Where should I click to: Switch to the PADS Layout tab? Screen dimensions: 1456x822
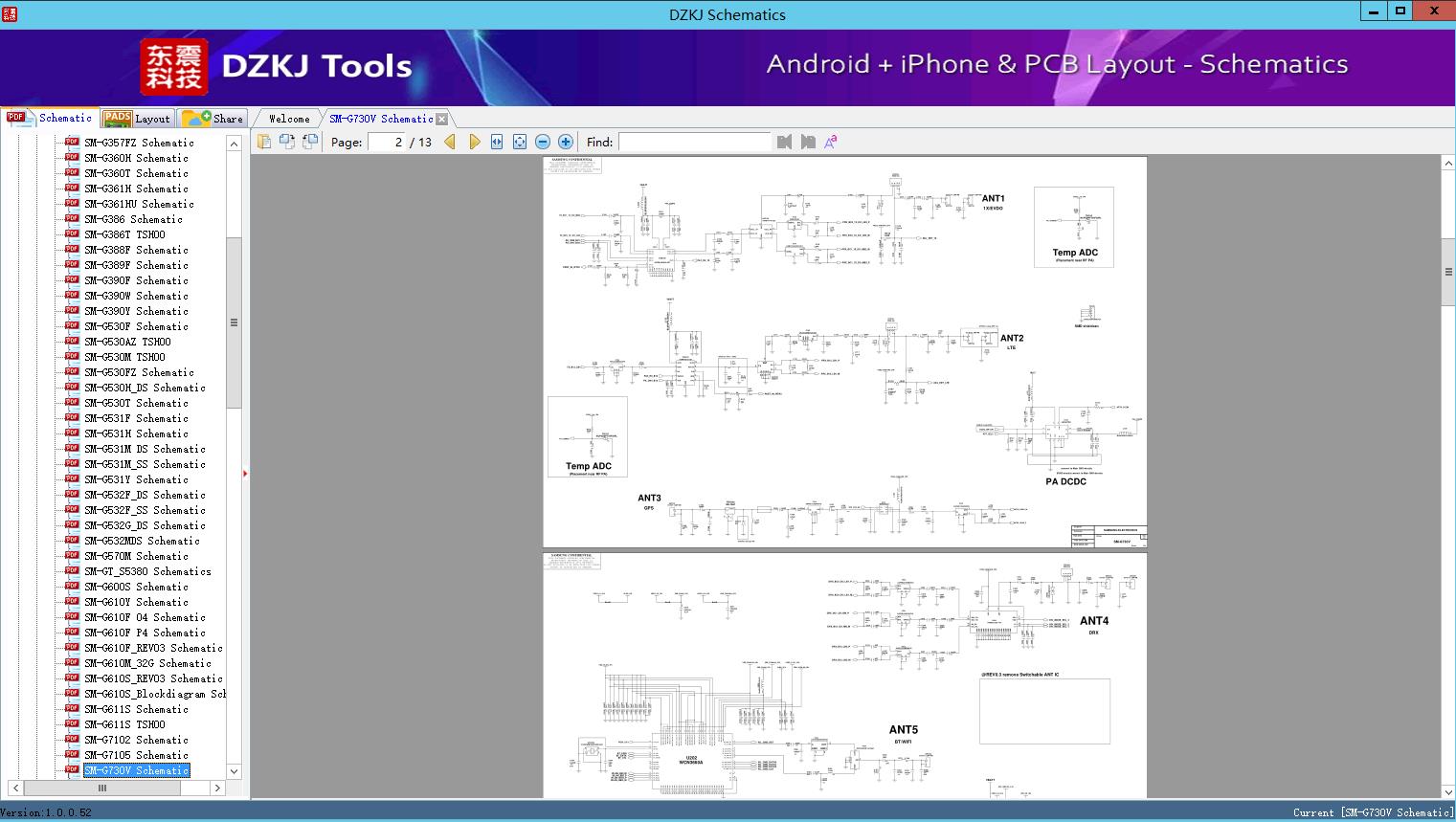tap(137, 119)
